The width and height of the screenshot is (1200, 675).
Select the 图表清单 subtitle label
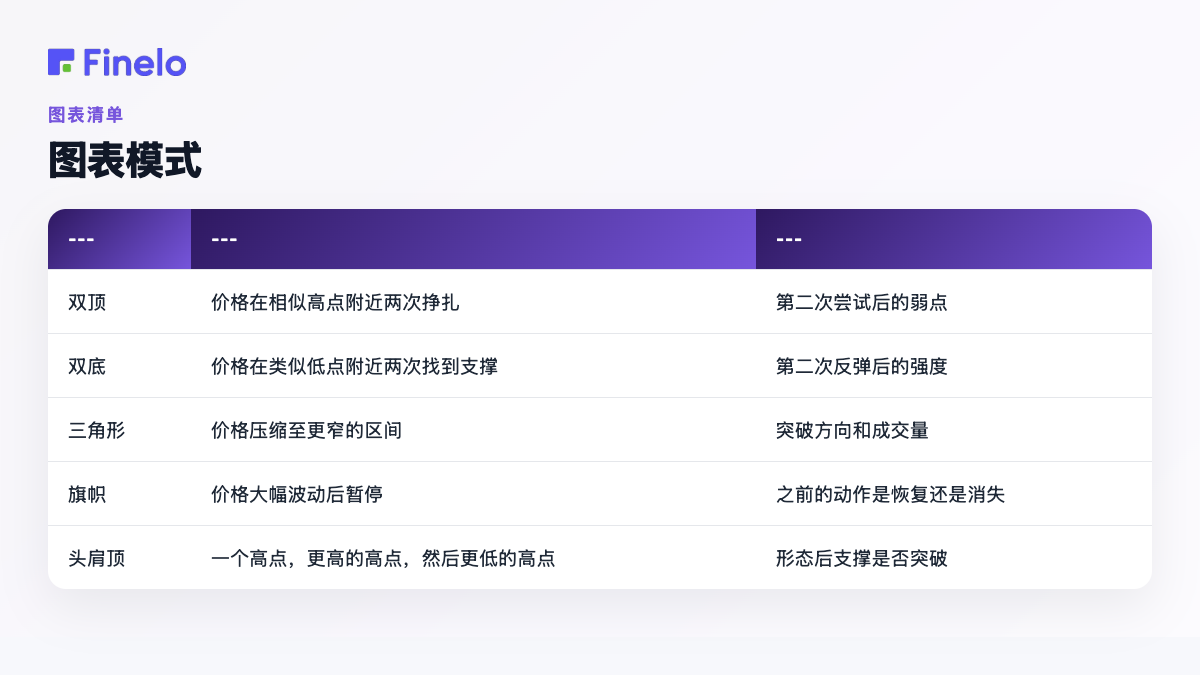click(86, 115)
